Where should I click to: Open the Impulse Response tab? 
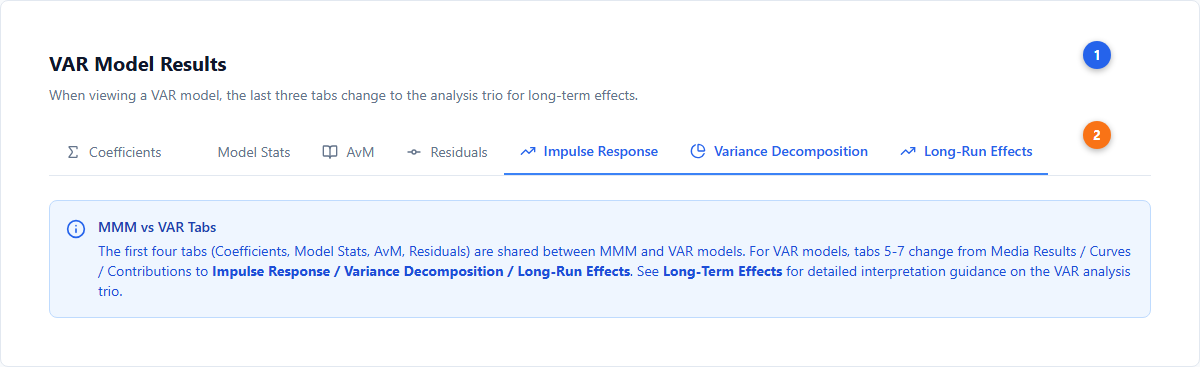pos(589,152)
